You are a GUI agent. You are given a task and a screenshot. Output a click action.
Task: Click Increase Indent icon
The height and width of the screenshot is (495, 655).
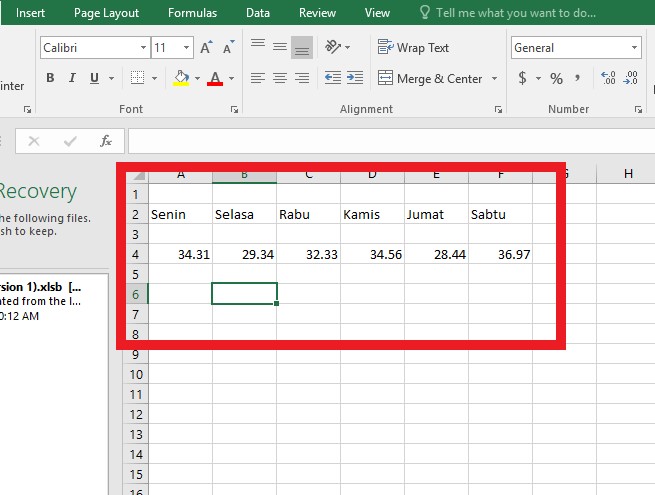(x=355, y=78)
